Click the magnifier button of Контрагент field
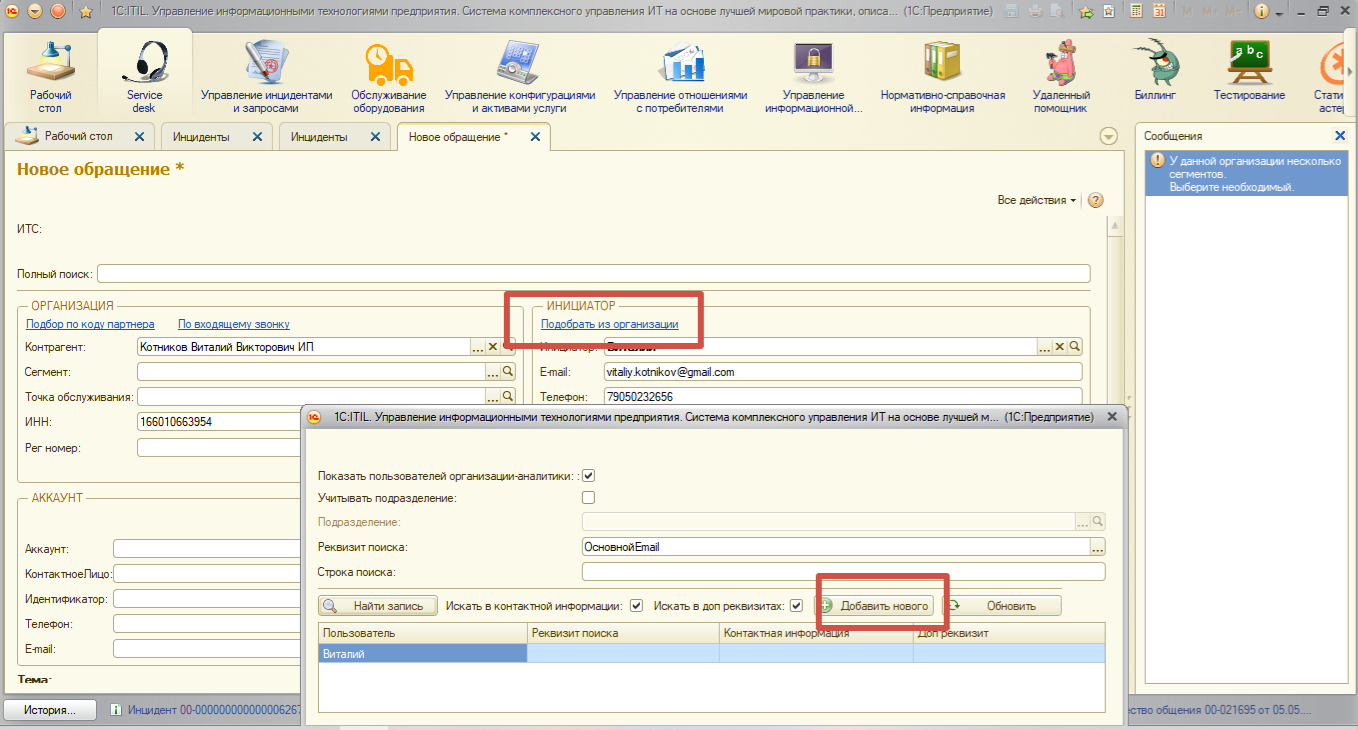Viewport: 1358px width, 730px height. (508, 346)
